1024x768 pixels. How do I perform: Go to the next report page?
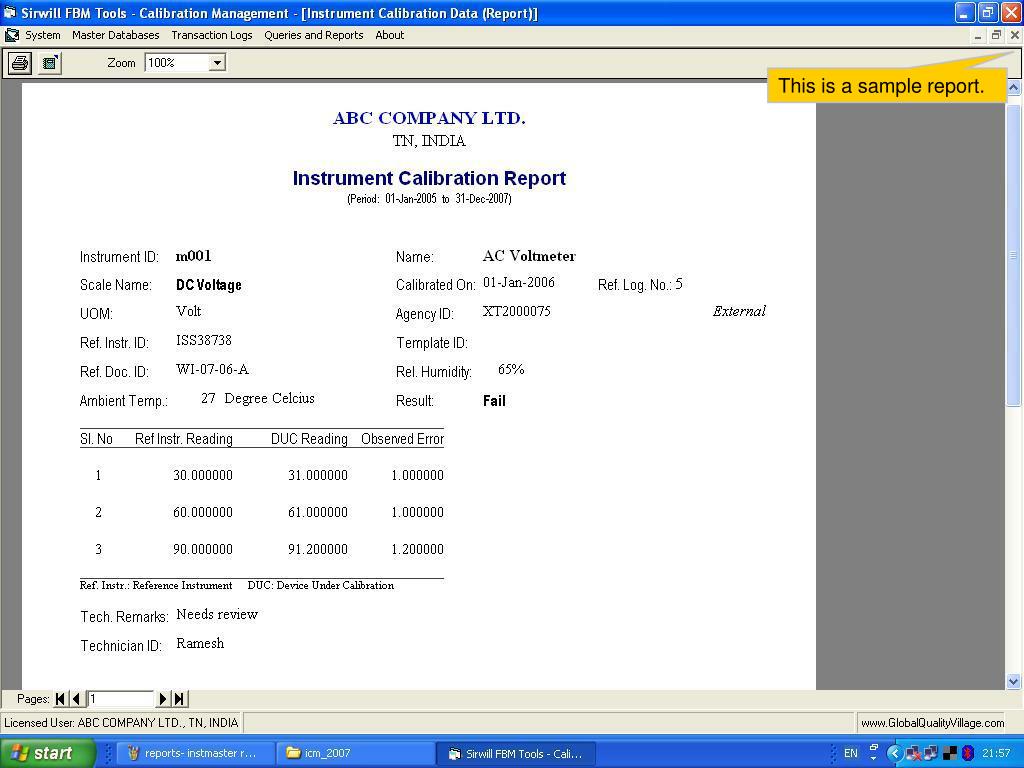(x=163, y=699)
